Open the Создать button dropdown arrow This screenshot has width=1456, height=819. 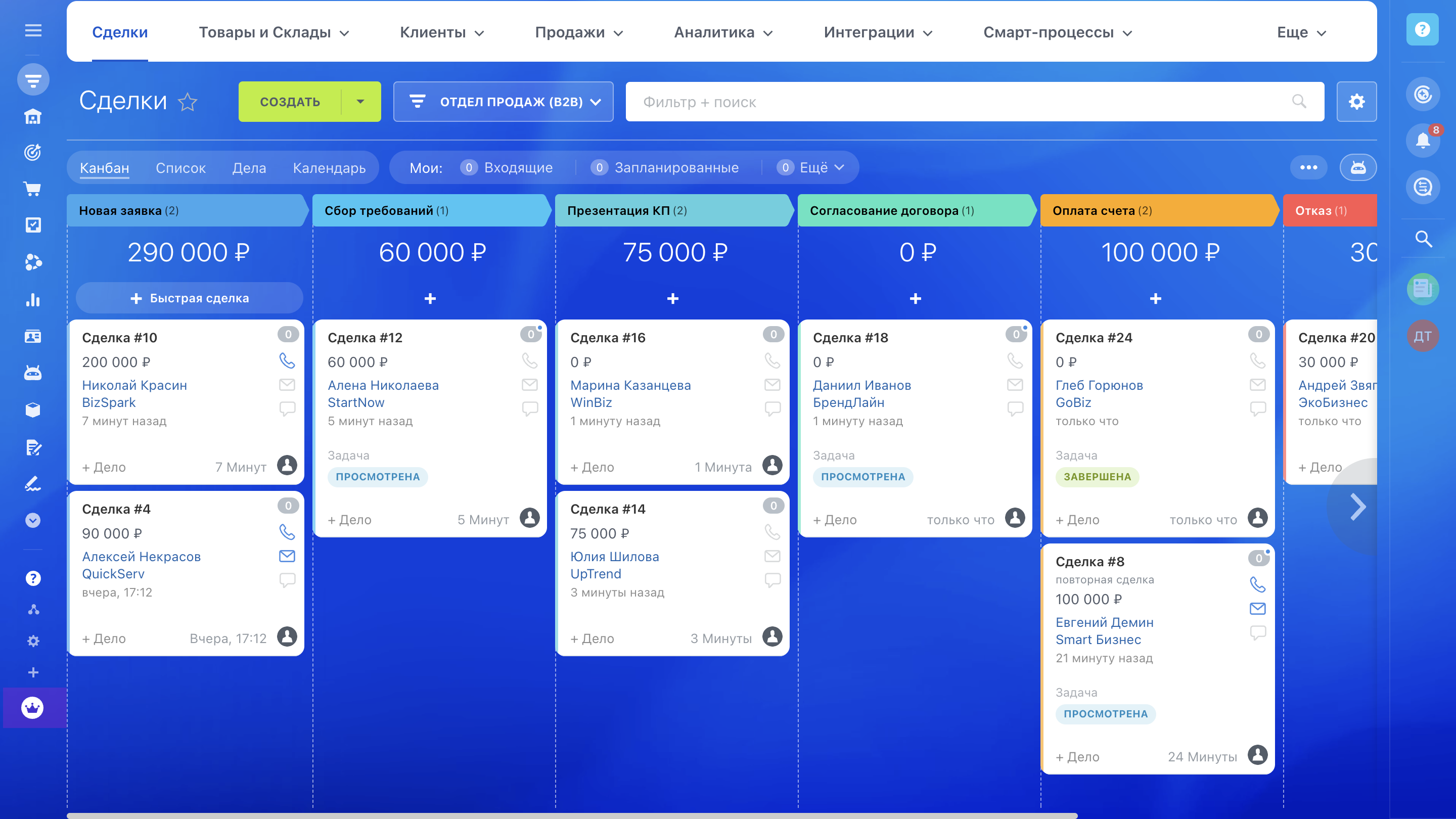click(360, 102)
